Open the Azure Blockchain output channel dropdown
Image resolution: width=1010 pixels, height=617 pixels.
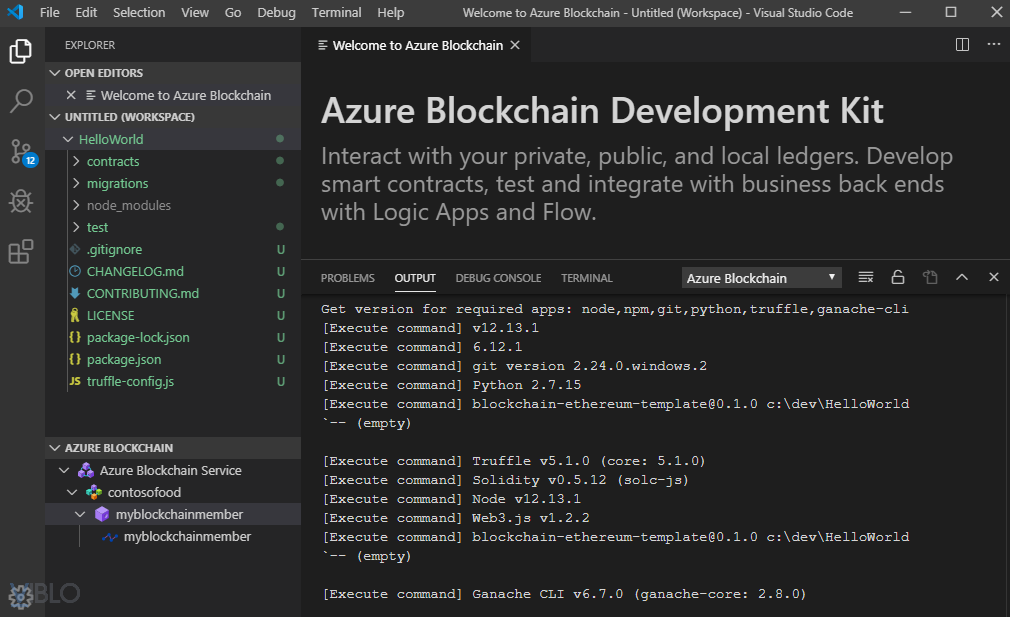coord(762,278)
